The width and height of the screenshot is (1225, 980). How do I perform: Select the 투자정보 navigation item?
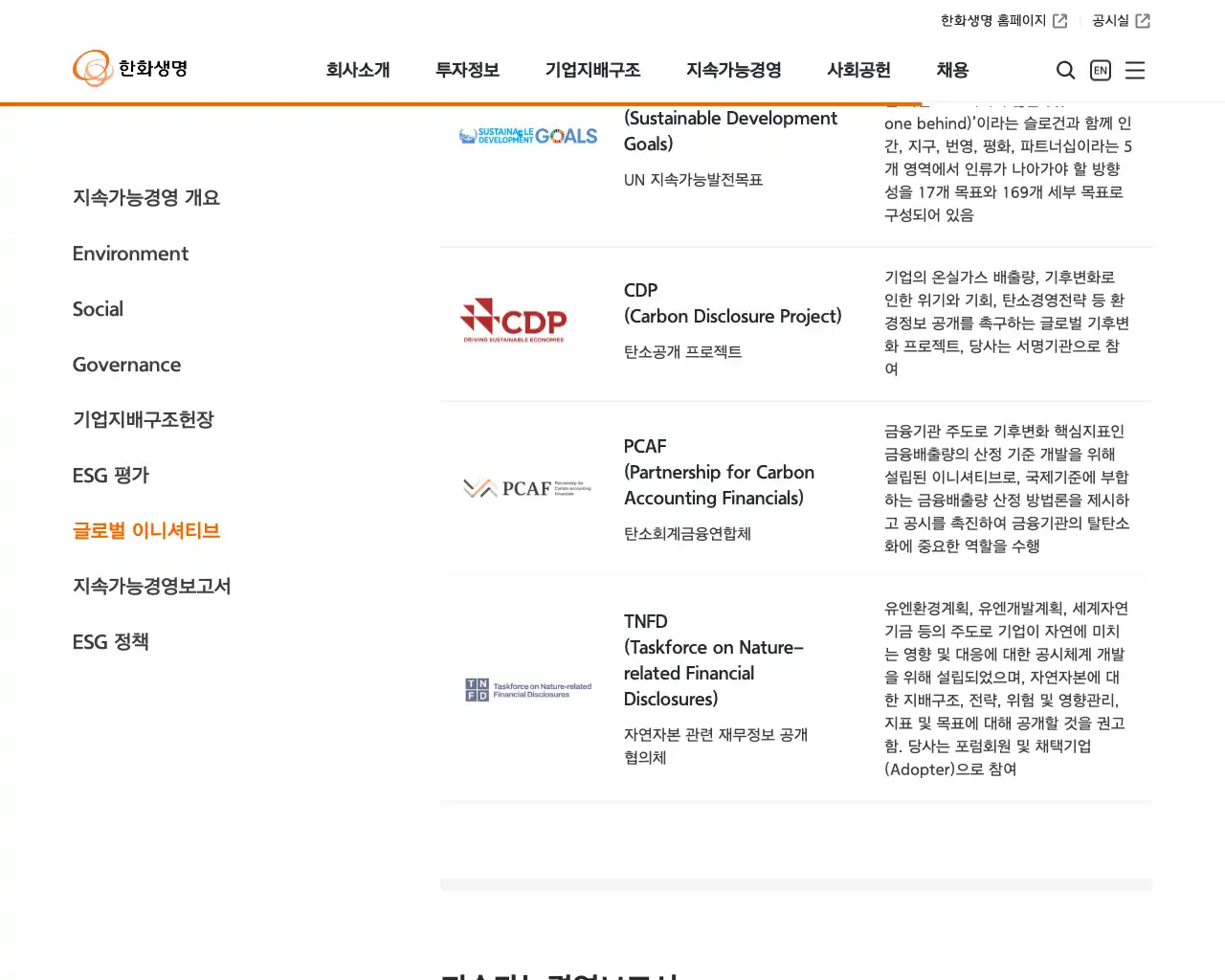pyautogui.click(x=467, y=70)
